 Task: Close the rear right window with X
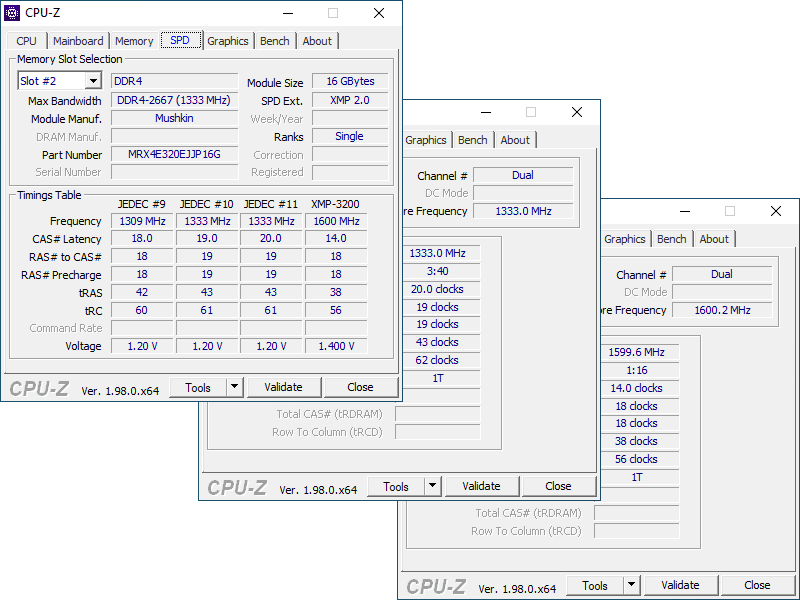(776, 211)
